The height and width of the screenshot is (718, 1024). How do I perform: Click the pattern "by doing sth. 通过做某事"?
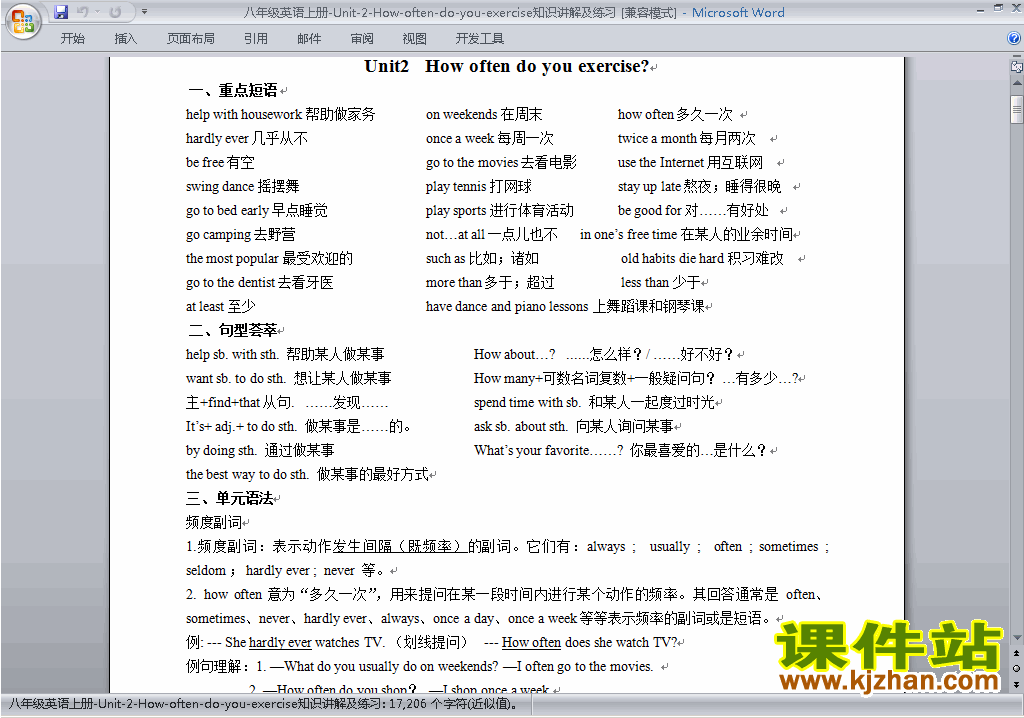coord(260,450)
